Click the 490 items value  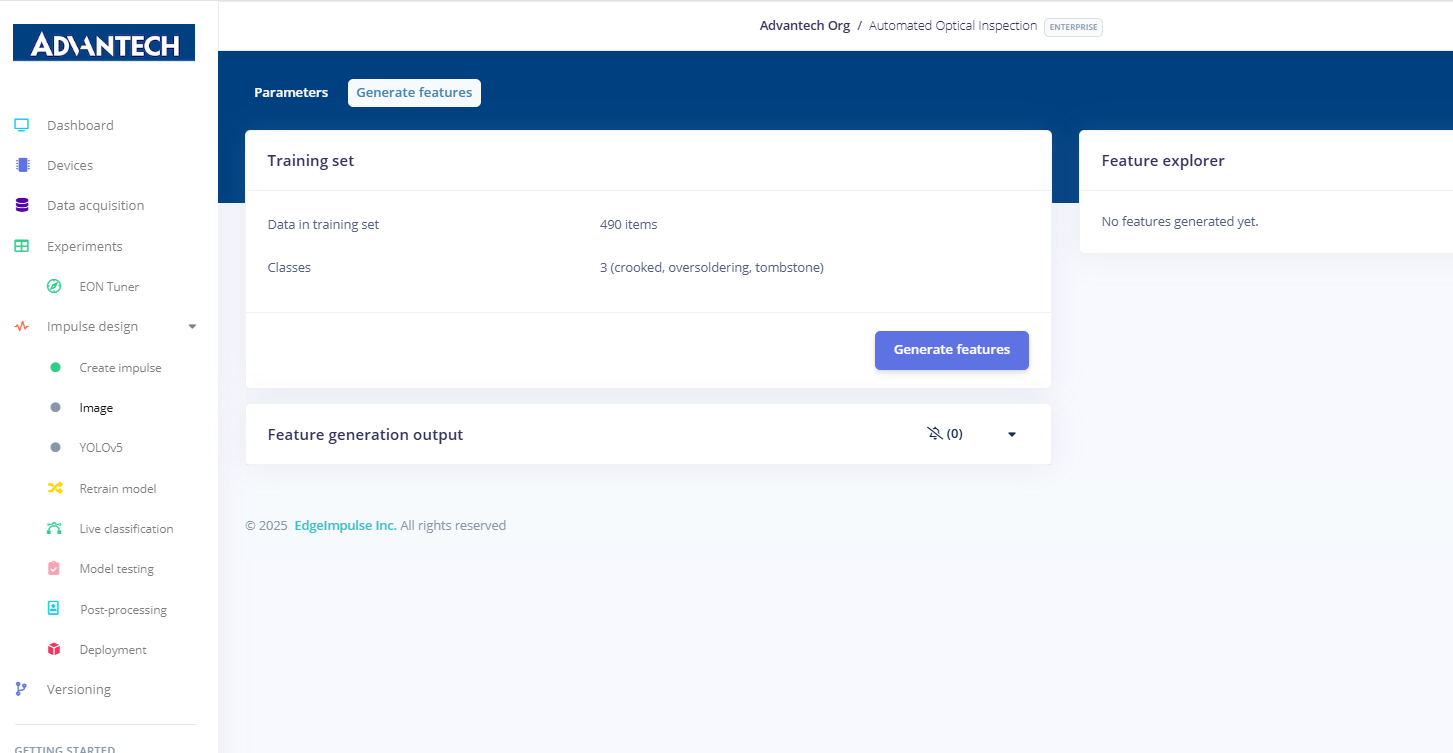(629, 224)
